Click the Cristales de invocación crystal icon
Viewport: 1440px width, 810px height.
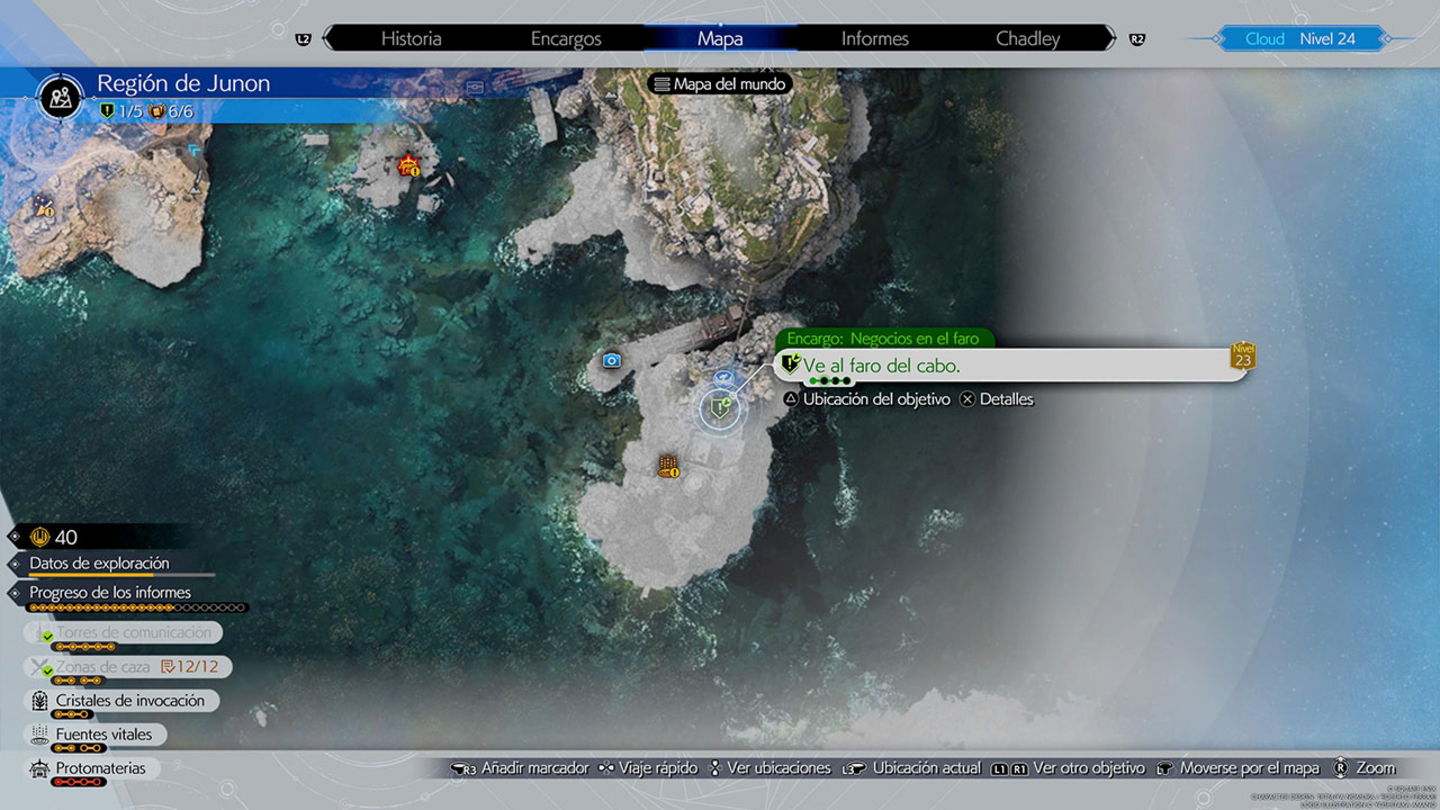coord(40,701)
